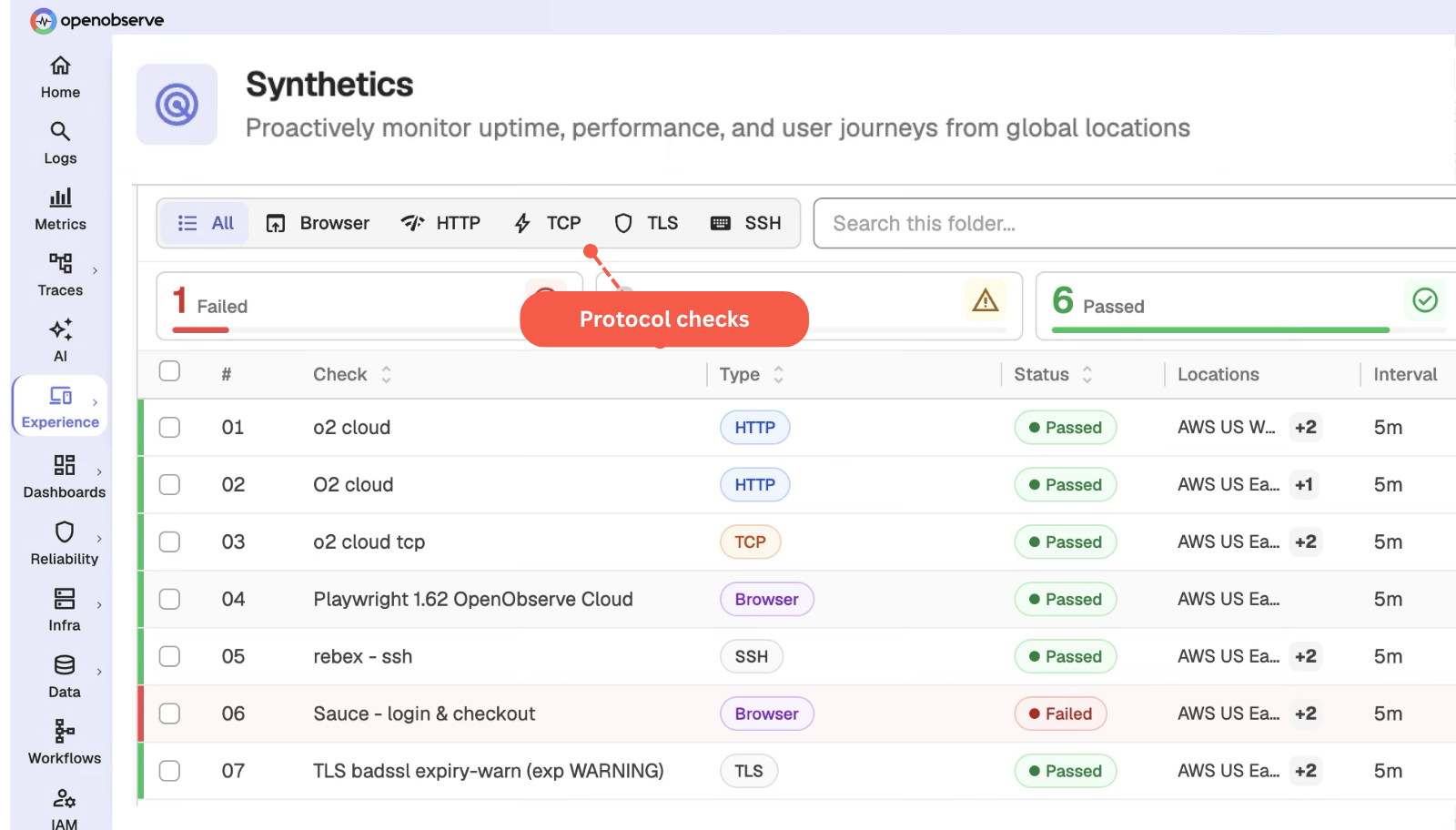The image size is (1456, 830).
Task: Click the TCP type badge in row 03
Action: pos(751,542)
